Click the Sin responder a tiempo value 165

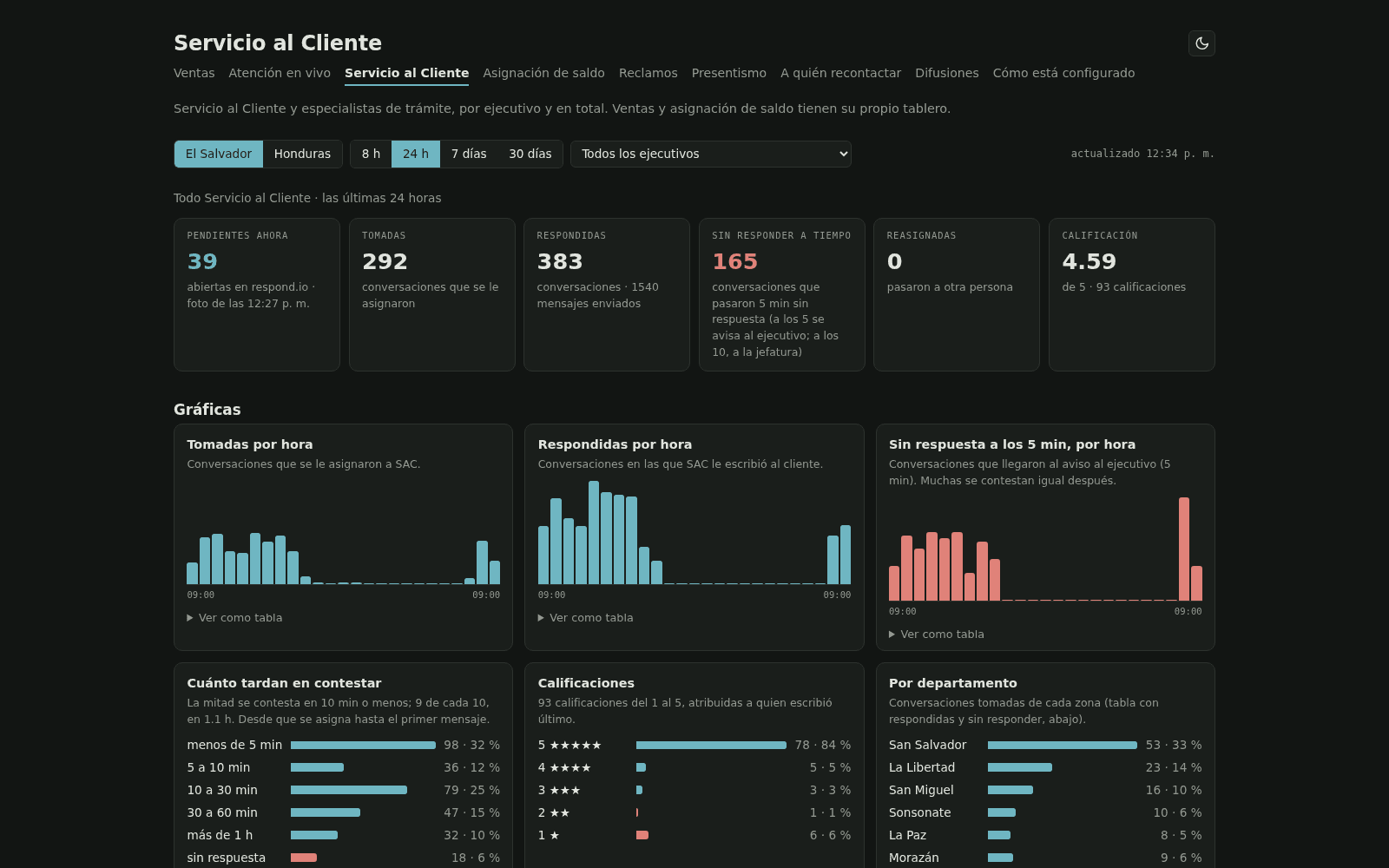click(x=734, y=261)
